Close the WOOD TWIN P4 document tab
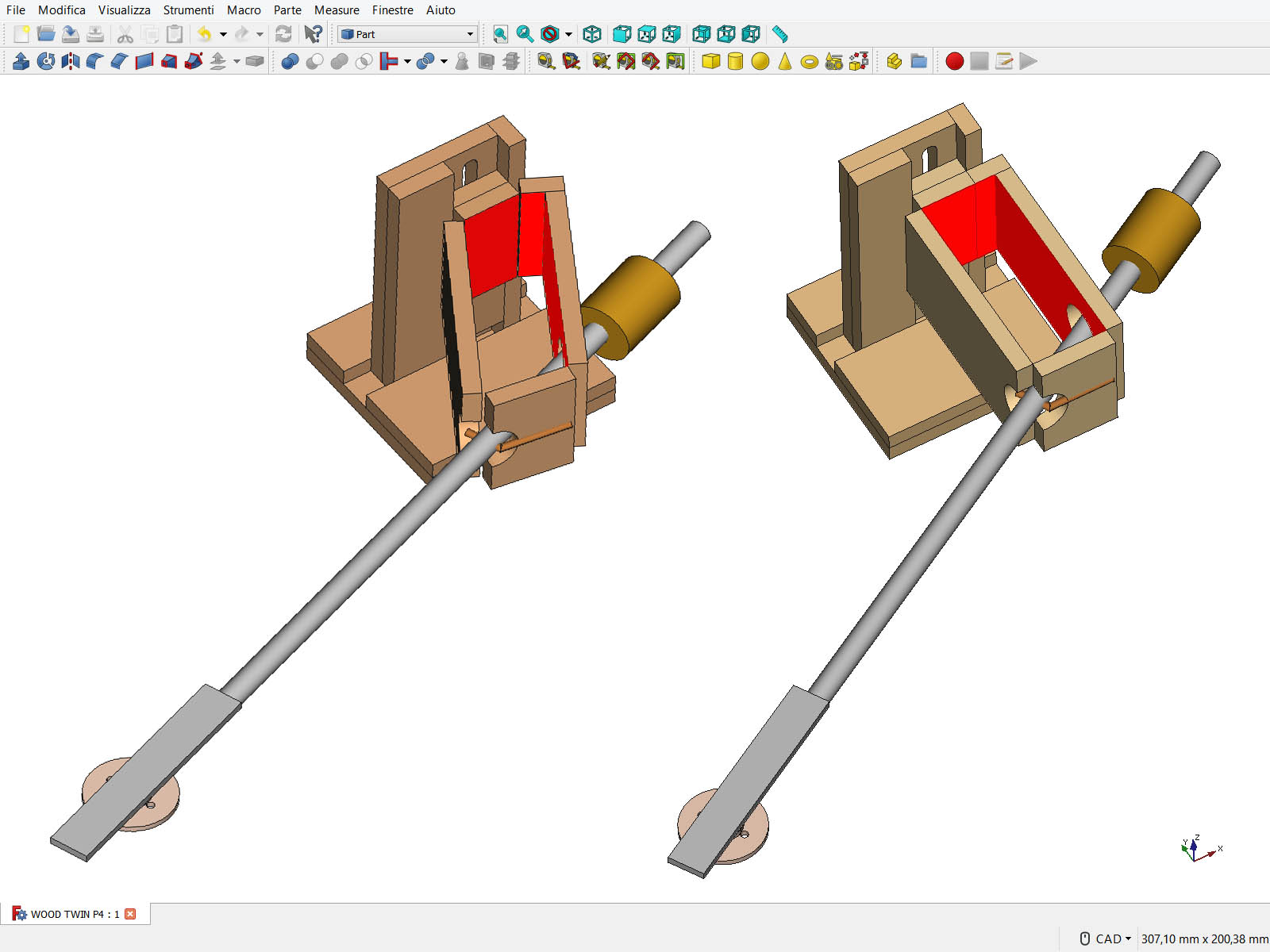Screen dimensions: 1270x952 click(x=130, y=914)
